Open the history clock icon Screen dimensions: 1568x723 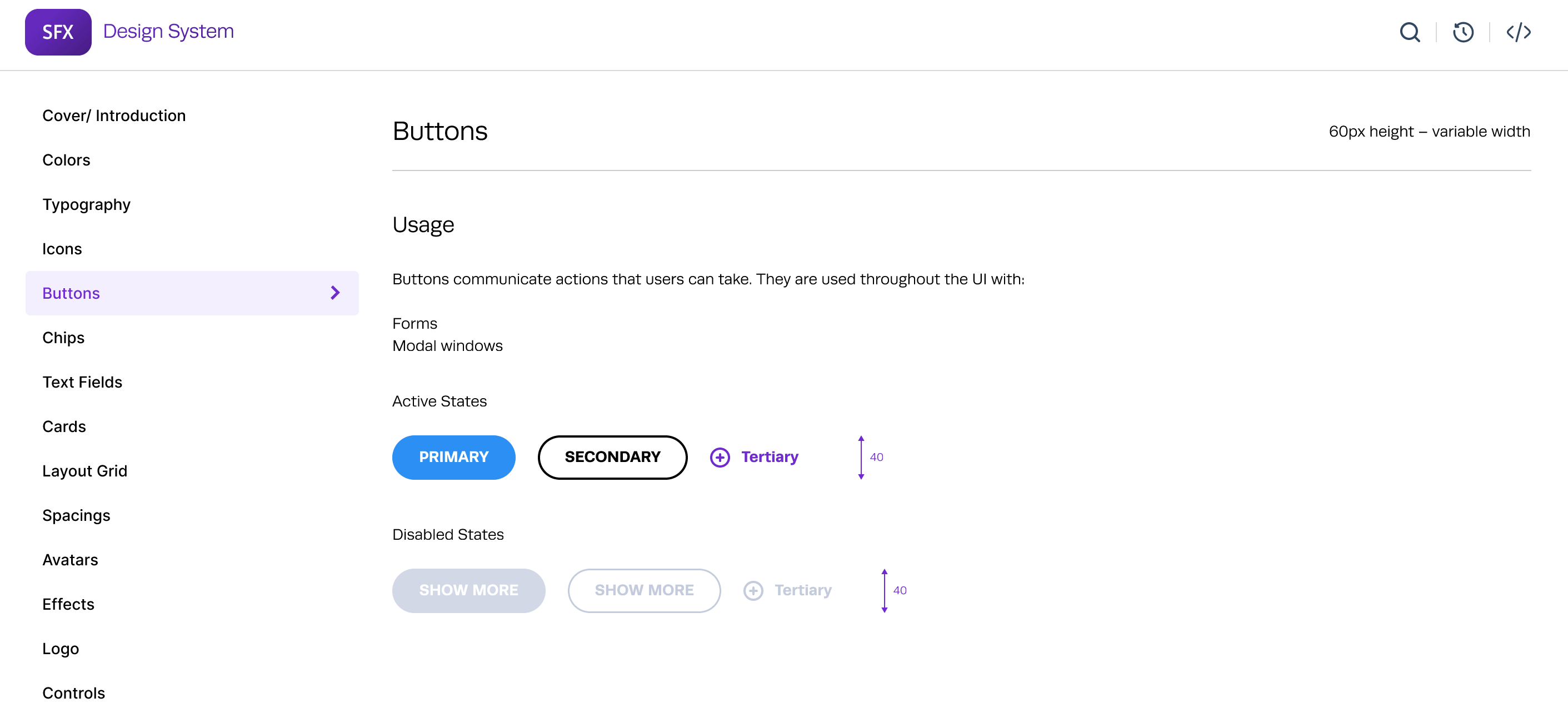click(1462, 32)
